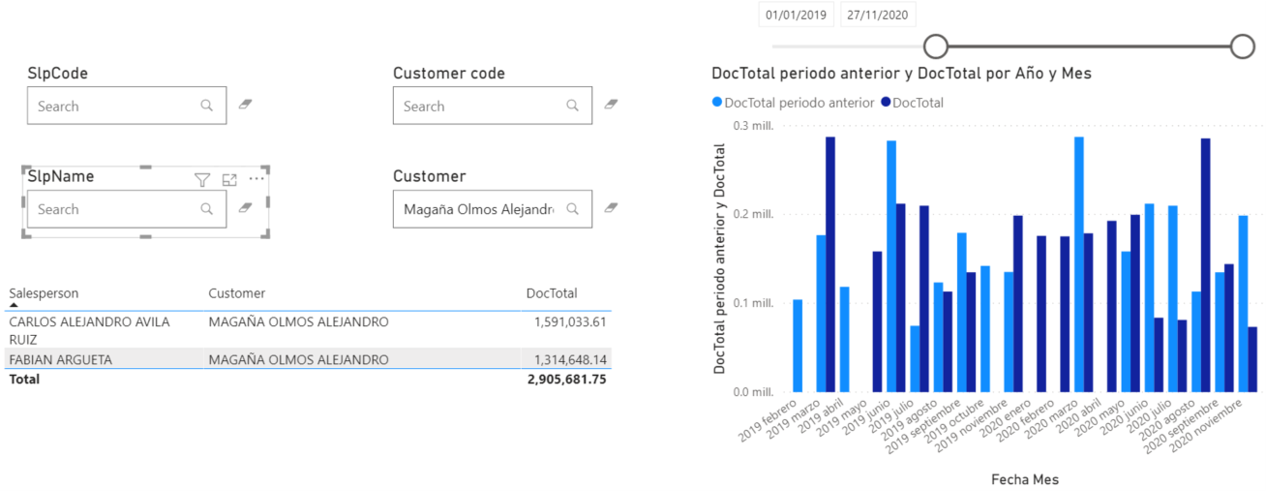This screenshot has height=491, width=1266.
Task: Click the grand total 2,905,681.75
Action: point(567,379)
